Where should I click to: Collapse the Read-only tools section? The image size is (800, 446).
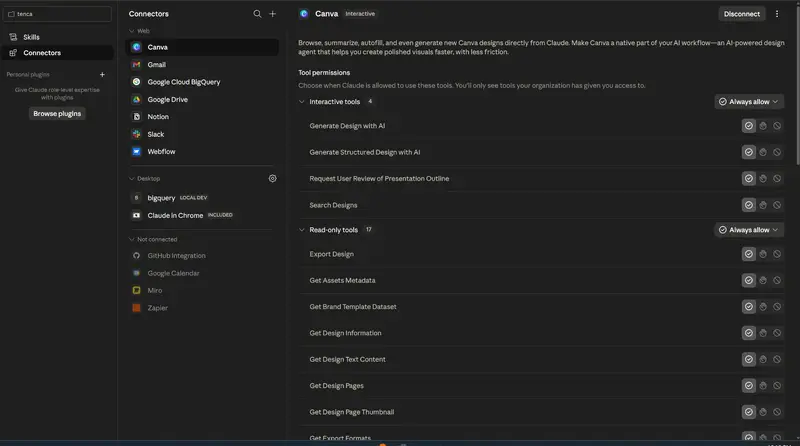point(302,230)
